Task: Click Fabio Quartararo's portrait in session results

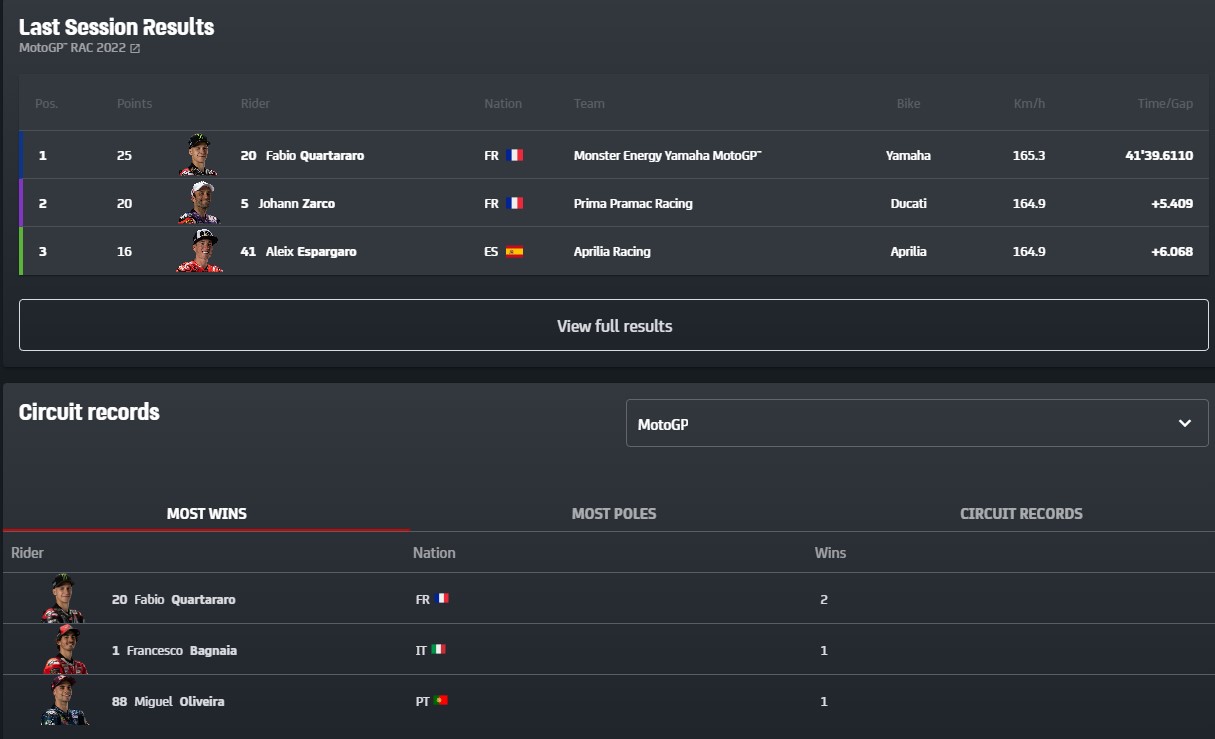Action: click(199, 155)
